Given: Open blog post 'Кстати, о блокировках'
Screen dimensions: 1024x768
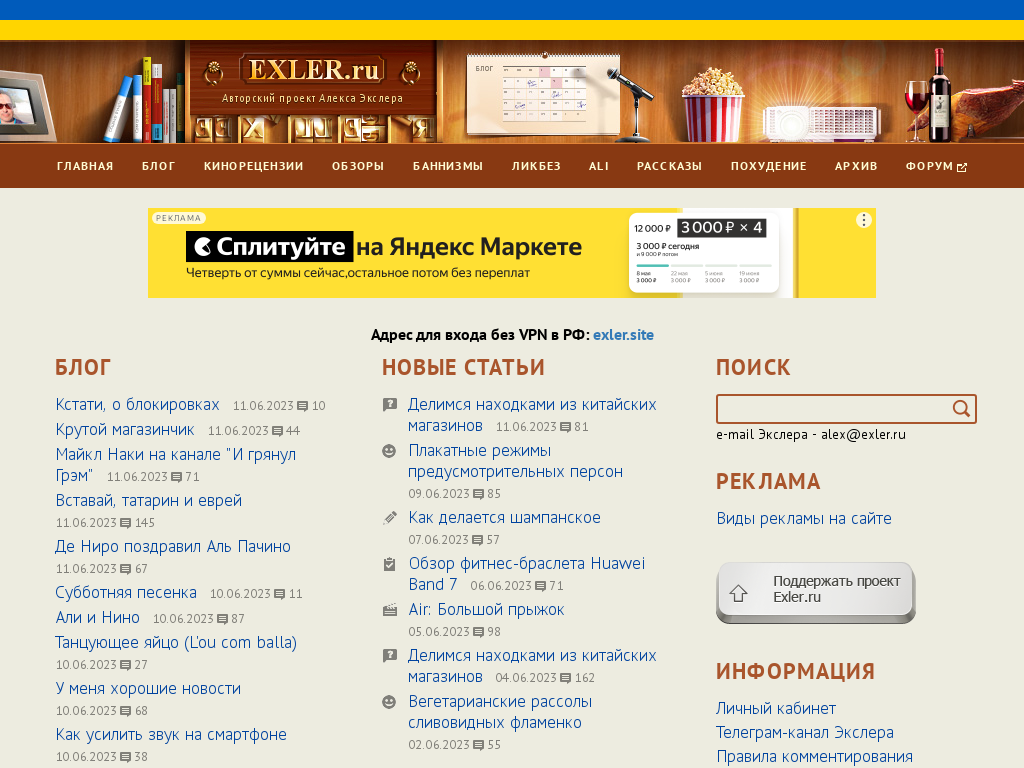Looking at the screenshot, I should 138,405.
